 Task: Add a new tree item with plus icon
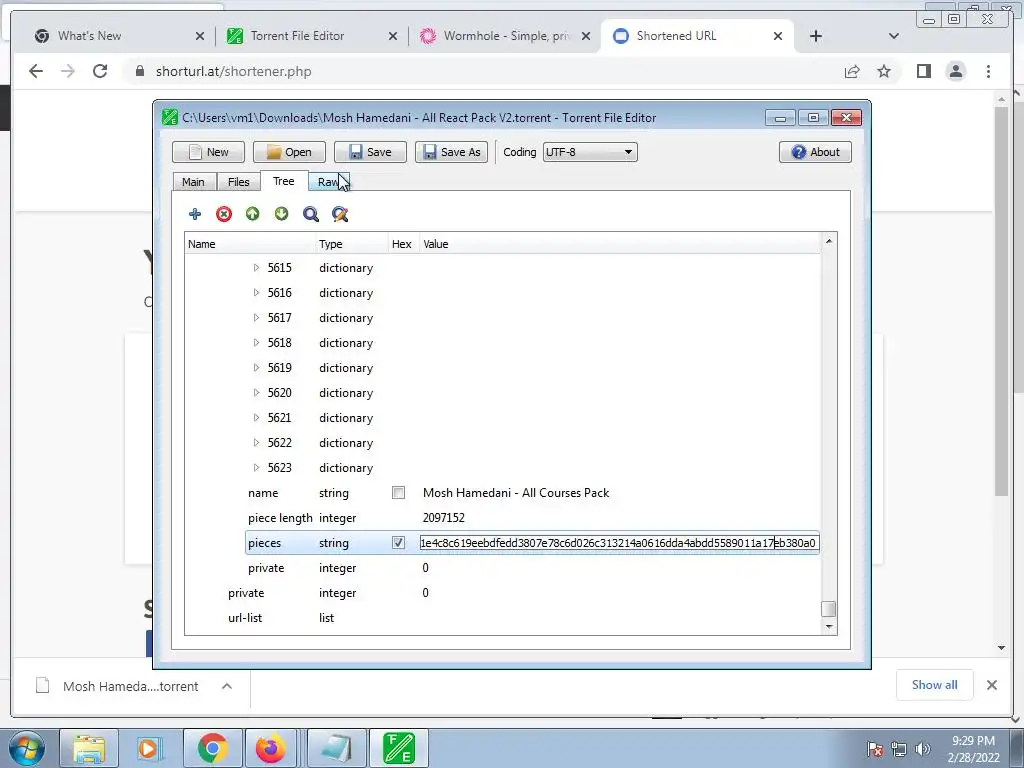195,214
